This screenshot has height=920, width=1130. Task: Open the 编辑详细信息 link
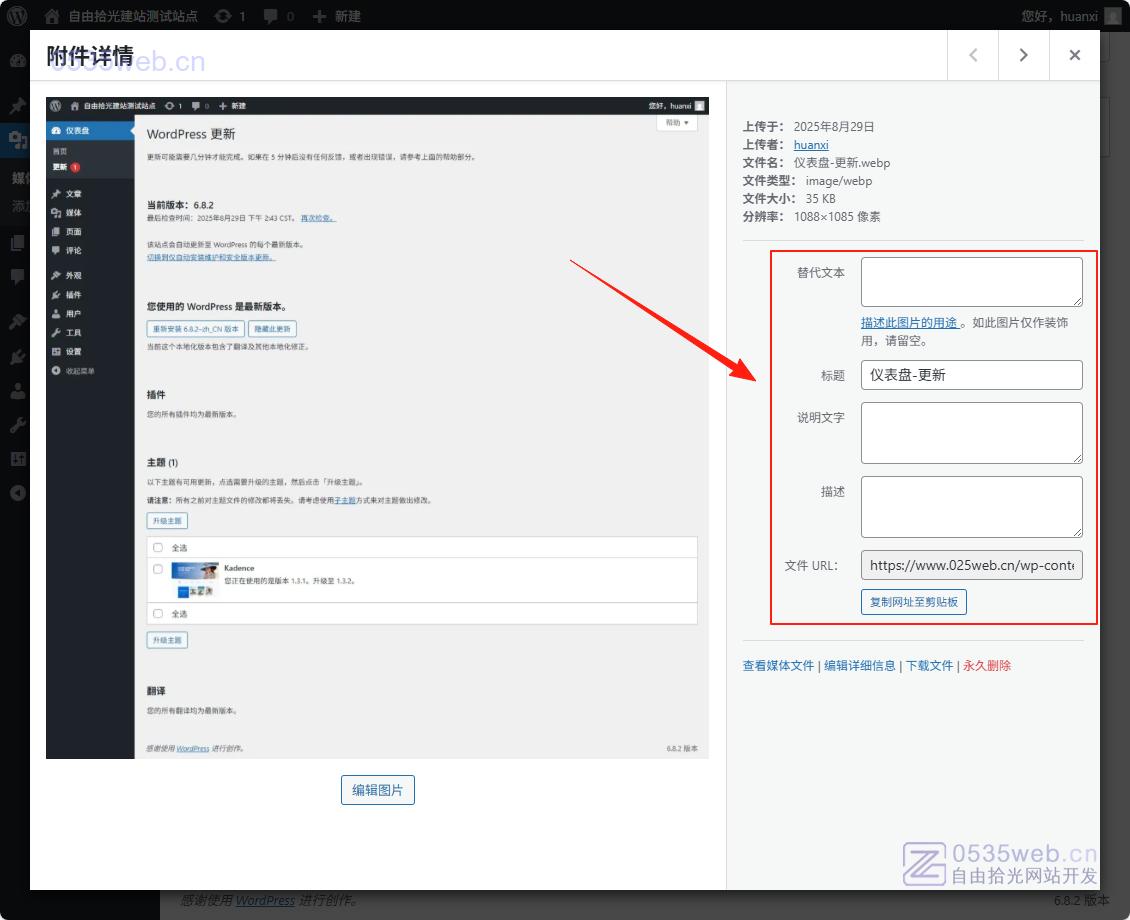coord(859,666)
